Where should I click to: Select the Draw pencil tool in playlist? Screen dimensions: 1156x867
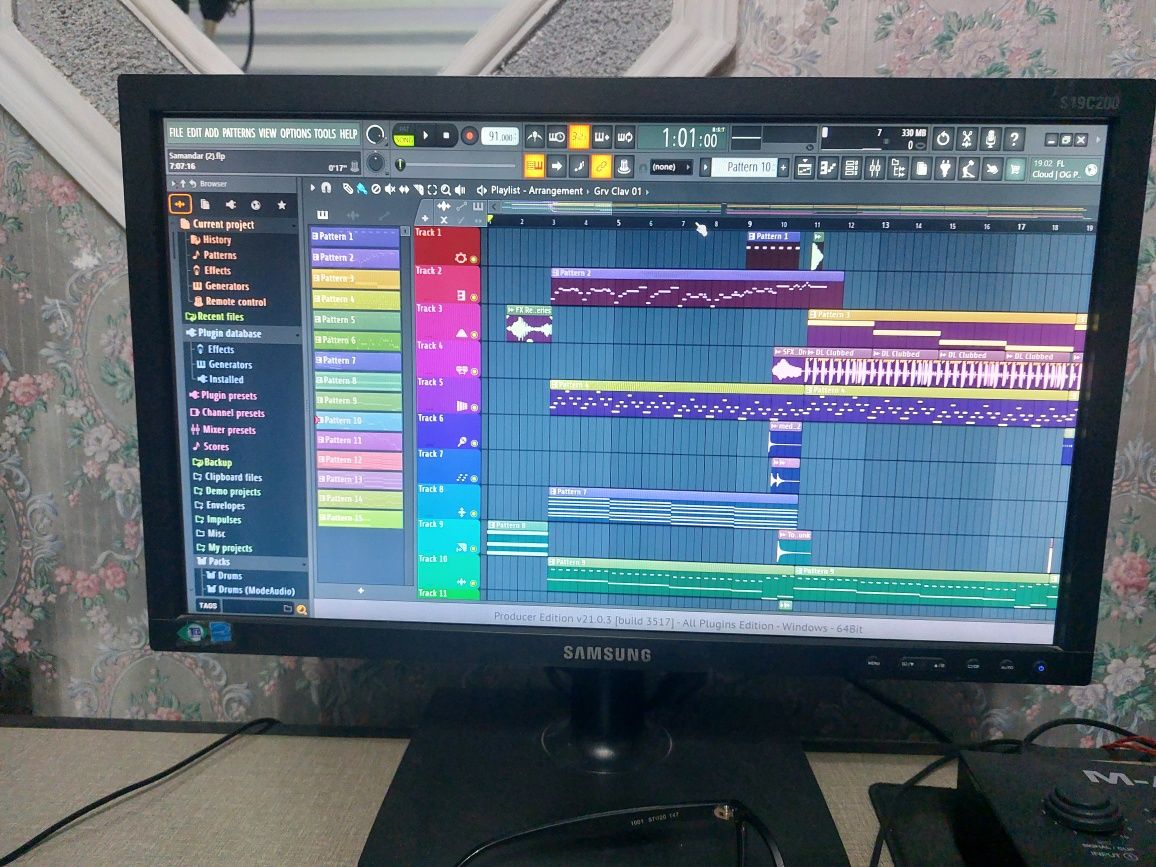pyautogui.click(x=348, y=189)
